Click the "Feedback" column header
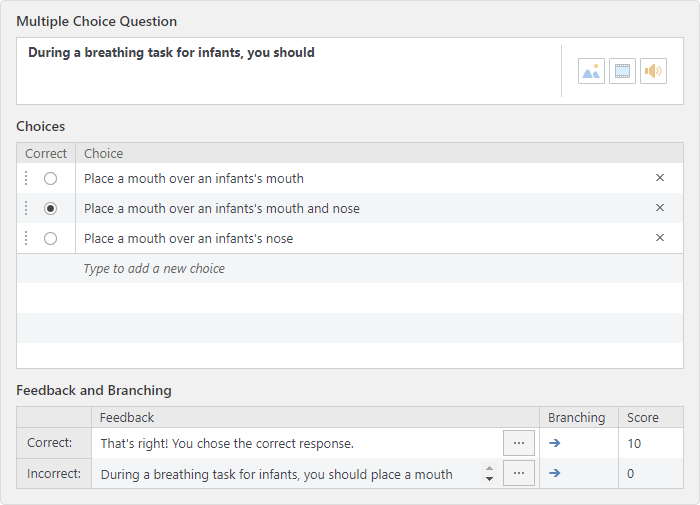Image resolution: width=700 pixels, height=505 pixels. (127, 417)
